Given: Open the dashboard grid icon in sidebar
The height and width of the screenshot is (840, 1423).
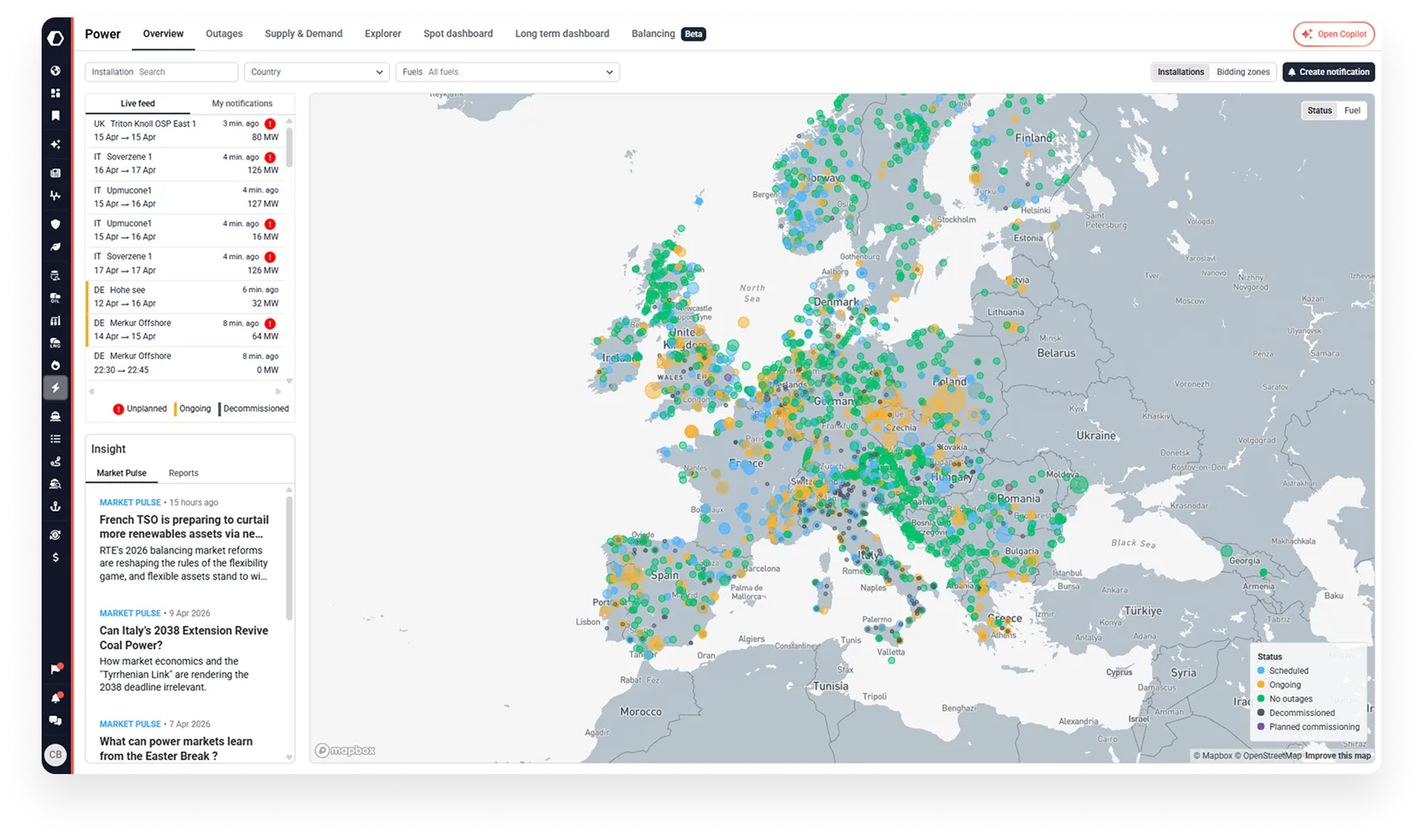Looking at the screenshot, I should (56, 93).
